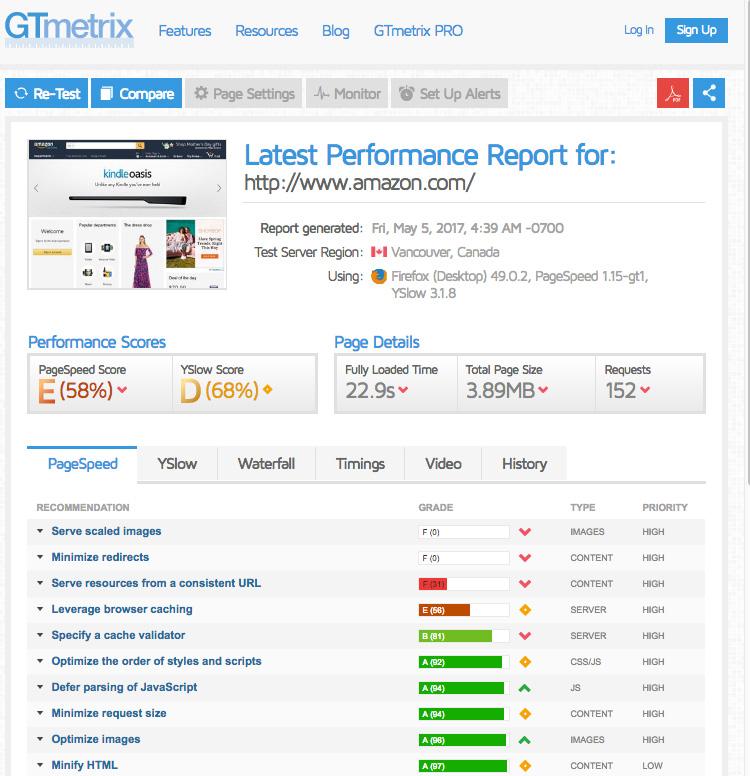Open GTmetrix PRO page
Image resolution: width=750 pixels, height=776 pixels.
point(418,31)
